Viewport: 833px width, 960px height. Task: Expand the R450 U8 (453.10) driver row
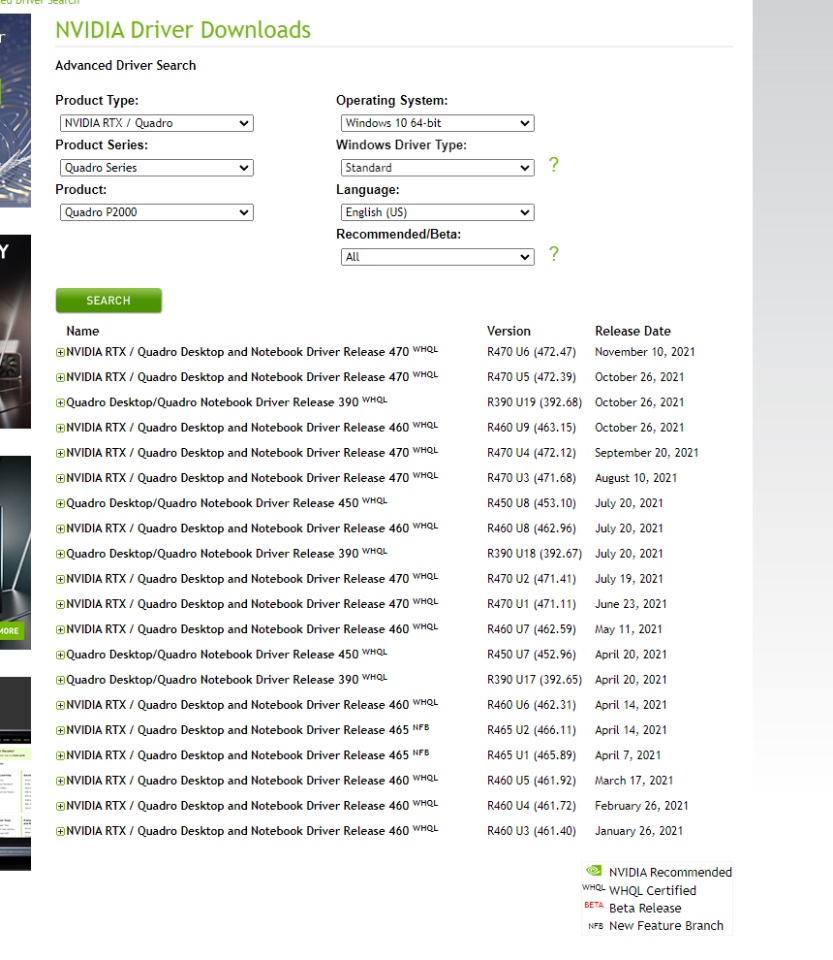tap(60, 504)
